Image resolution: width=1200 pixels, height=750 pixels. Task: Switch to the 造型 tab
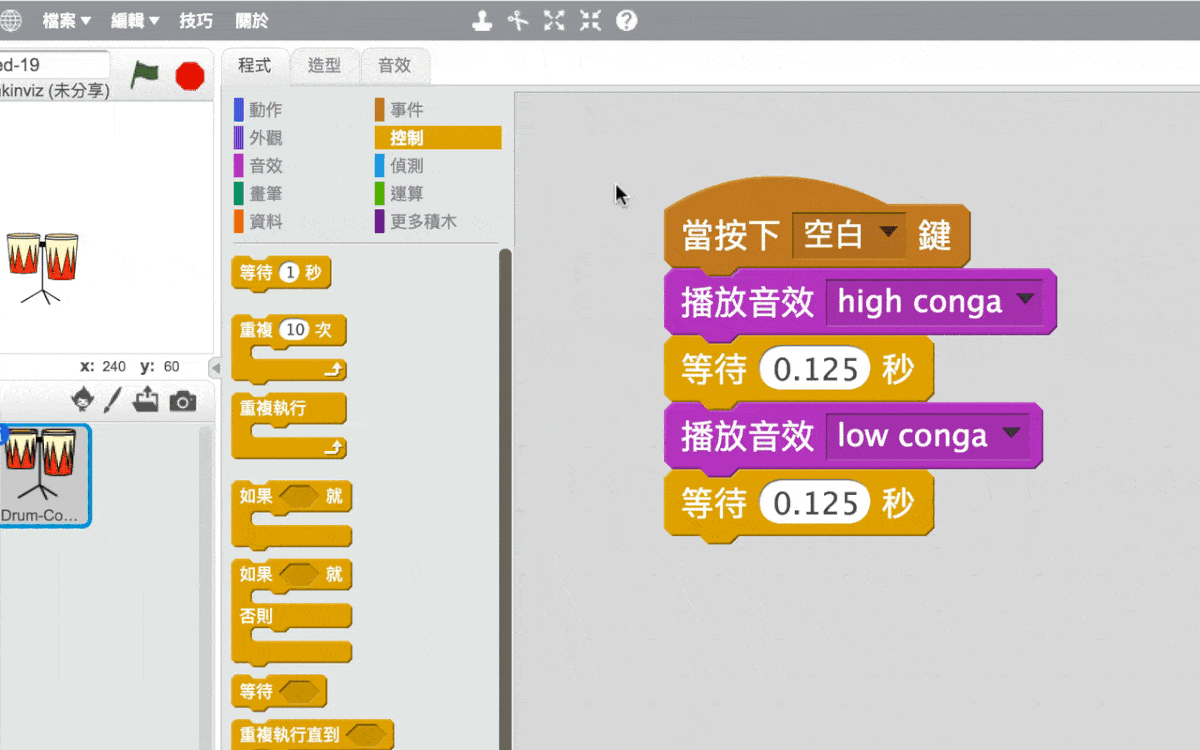[325, 66]
